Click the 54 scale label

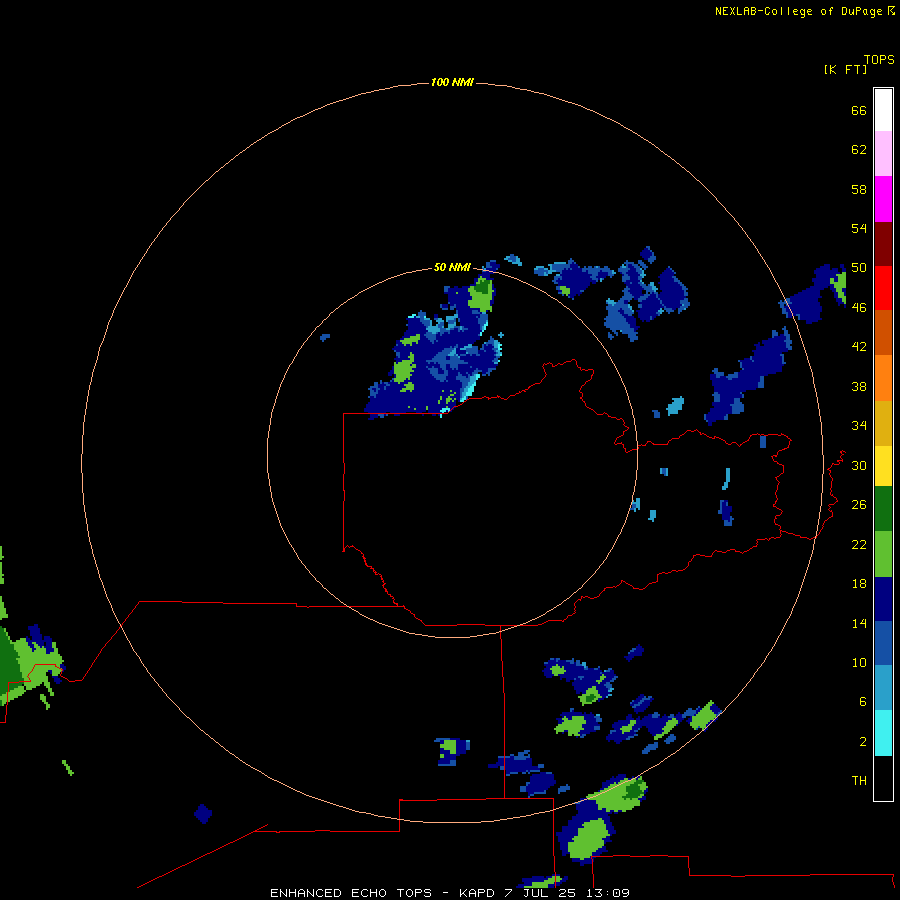point(859,228)
